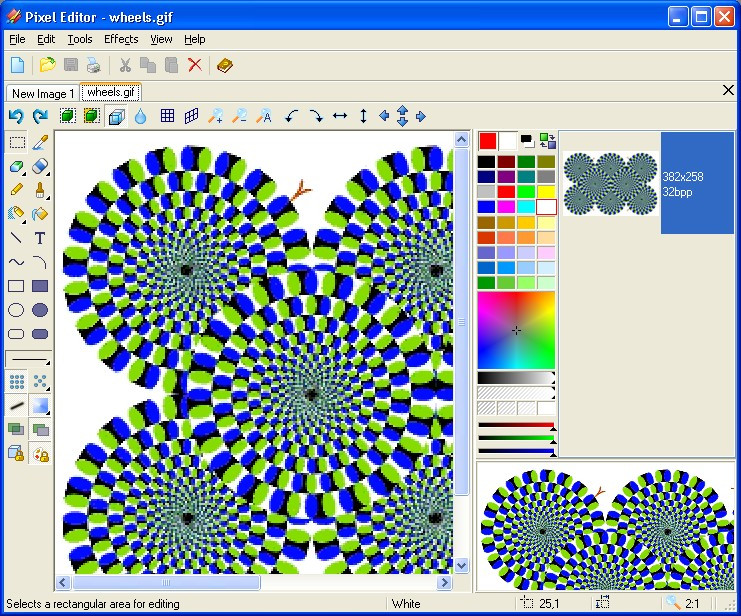The width and height of the screenshot is (741, 616).
Task: Select the arc tool
Action: 40,262
